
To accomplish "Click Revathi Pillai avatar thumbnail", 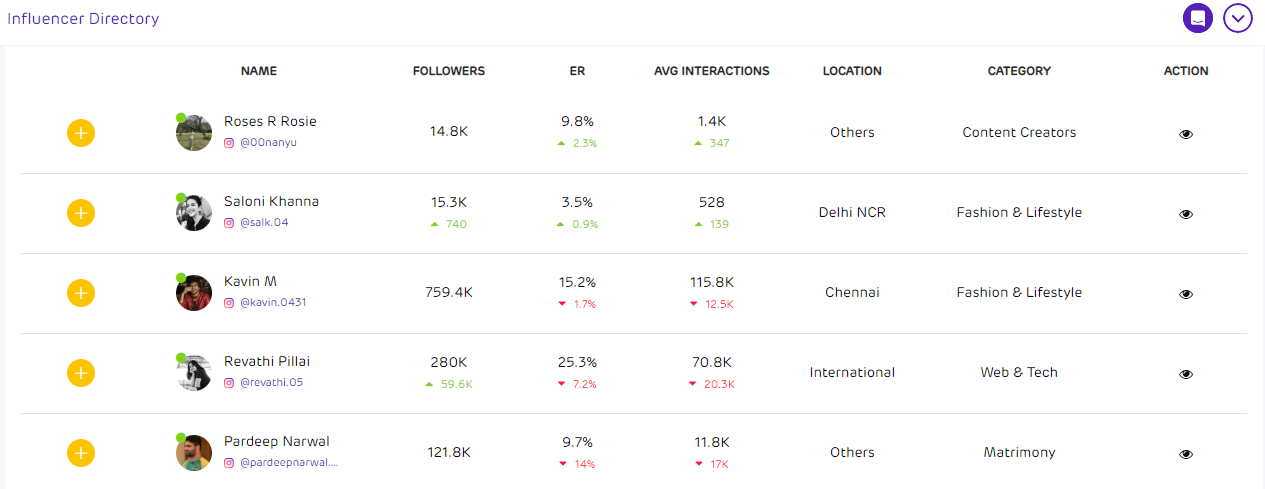I will click(x=194, y=373).
